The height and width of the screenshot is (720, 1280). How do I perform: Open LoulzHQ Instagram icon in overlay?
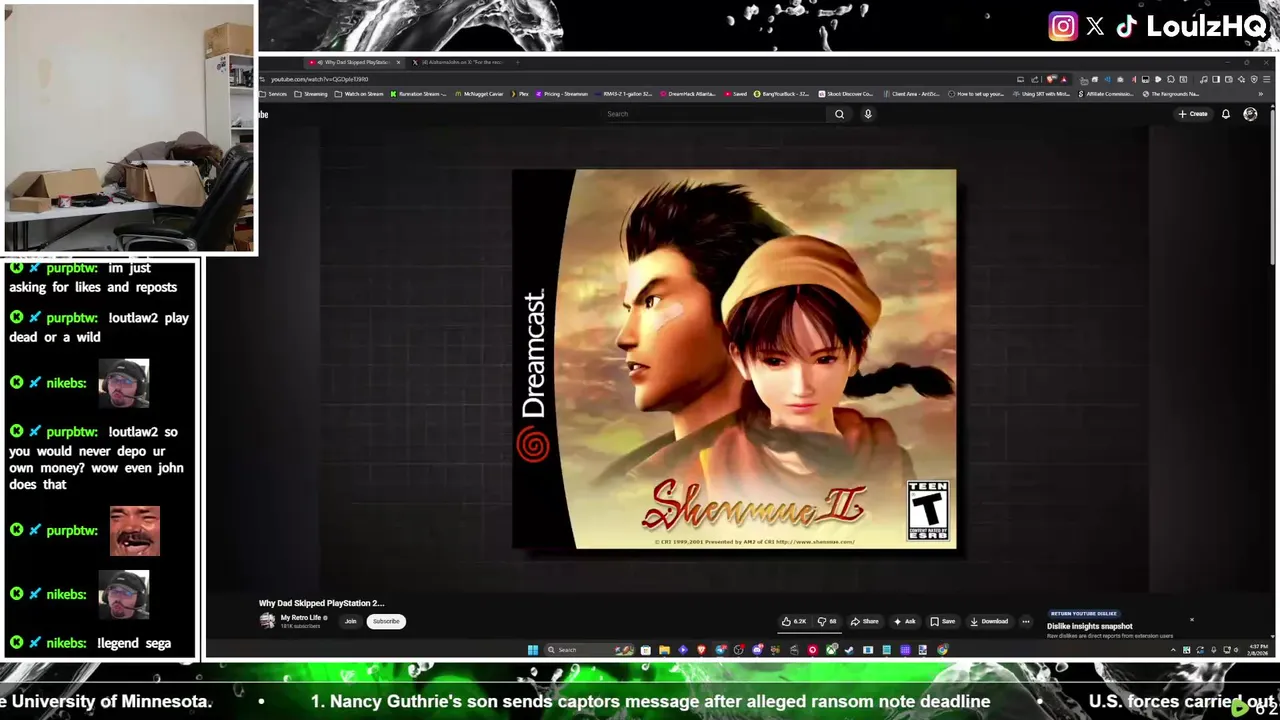click(1063, 27)
